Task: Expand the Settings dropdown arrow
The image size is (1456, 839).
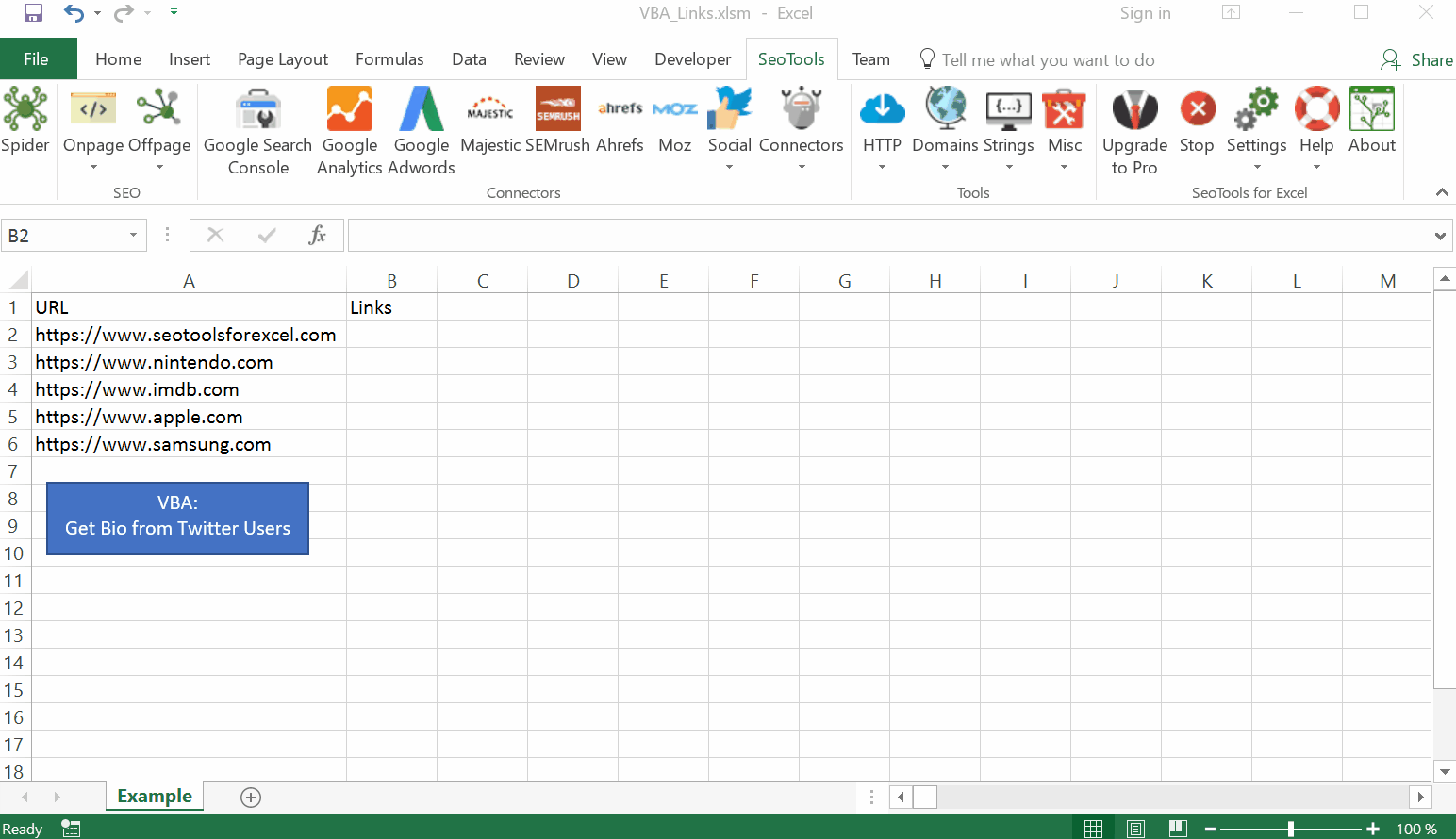Action: [x=1257, y=167]
